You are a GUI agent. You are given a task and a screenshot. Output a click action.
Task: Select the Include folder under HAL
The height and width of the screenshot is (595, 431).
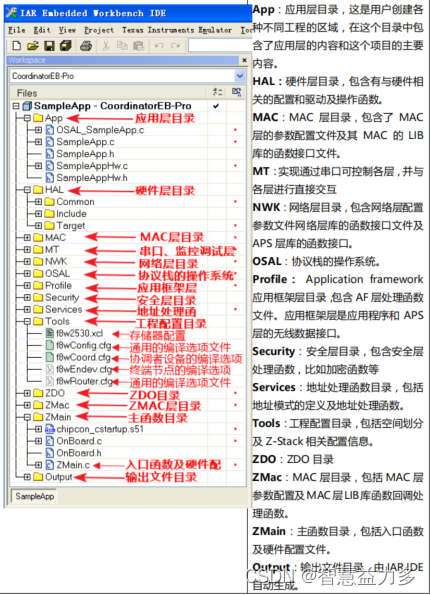71,214
